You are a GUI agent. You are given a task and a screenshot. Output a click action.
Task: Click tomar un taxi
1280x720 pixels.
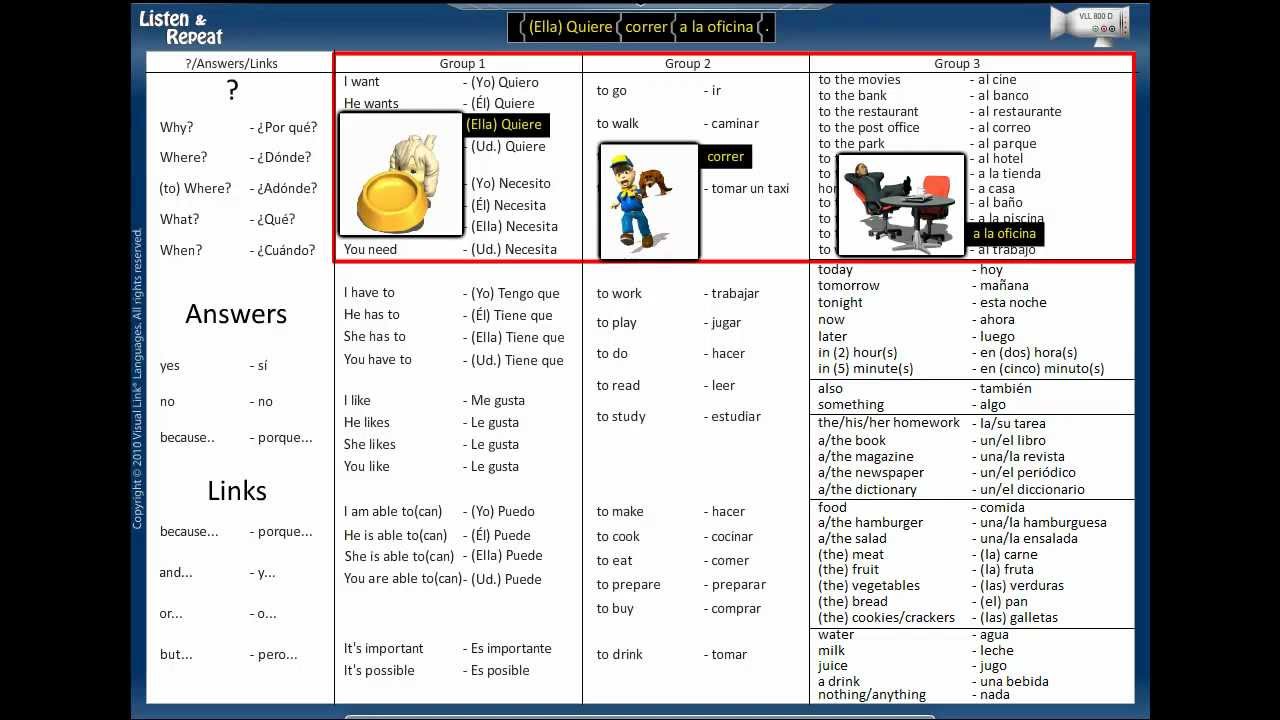click(x=750, y=189)
